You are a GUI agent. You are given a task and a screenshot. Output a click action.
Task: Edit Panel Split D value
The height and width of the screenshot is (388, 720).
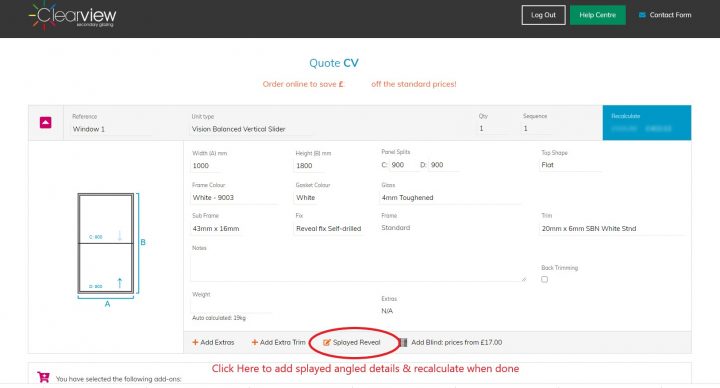tap(443, 165)
